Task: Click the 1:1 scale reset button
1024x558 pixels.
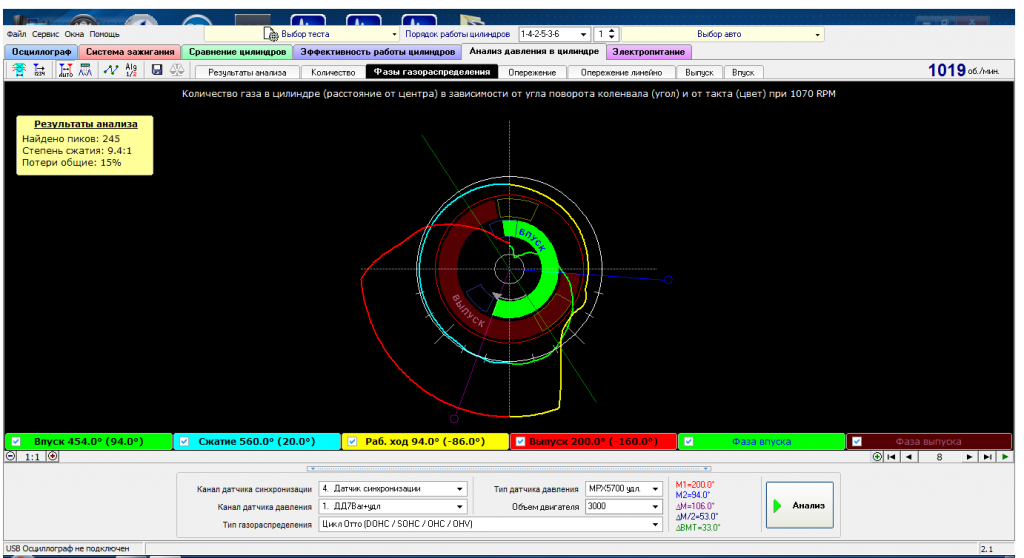Action: pyautogui.click(x=32, y=457)
